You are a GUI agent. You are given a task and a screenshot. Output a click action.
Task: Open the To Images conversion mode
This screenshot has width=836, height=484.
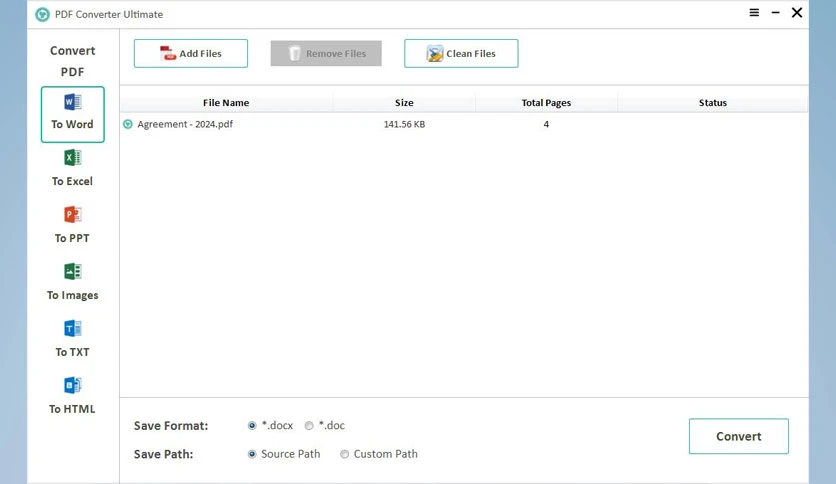(73, 282)
